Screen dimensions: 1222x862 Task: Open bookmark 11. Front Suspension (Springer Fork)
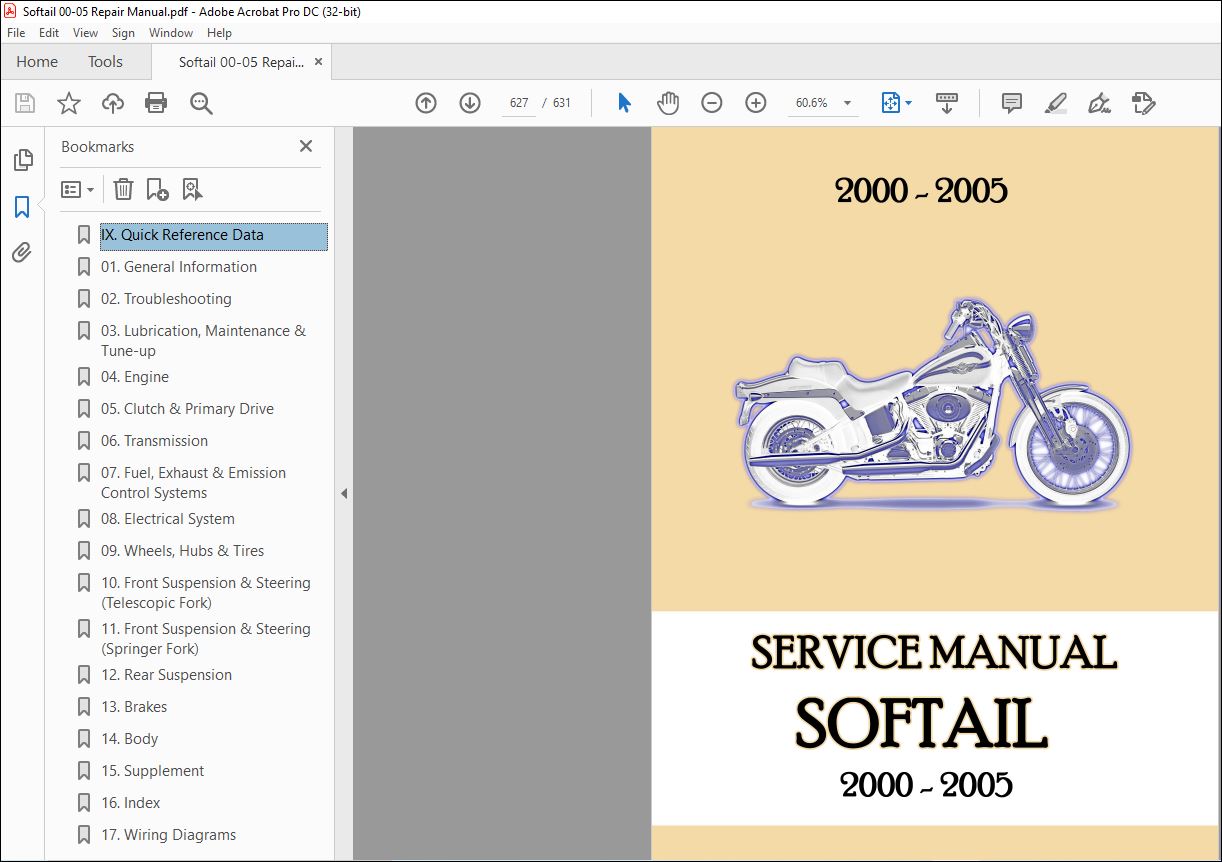[206, 639]
